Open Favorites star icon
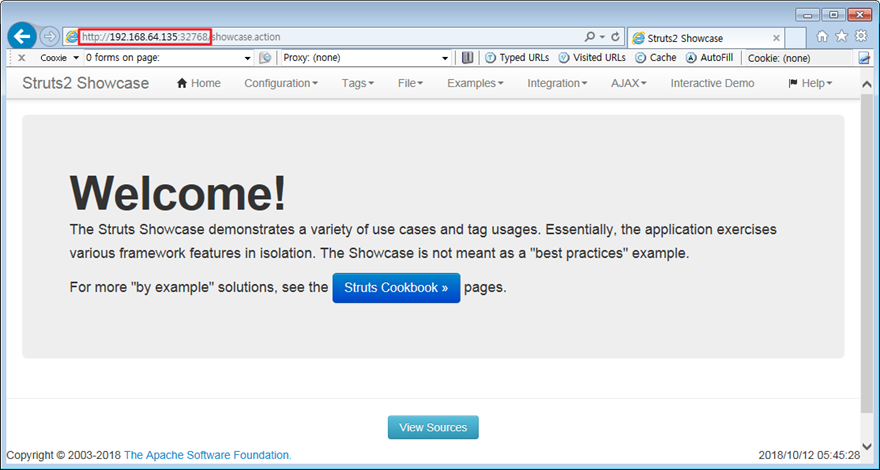880x470 pixels. (841, 36)
